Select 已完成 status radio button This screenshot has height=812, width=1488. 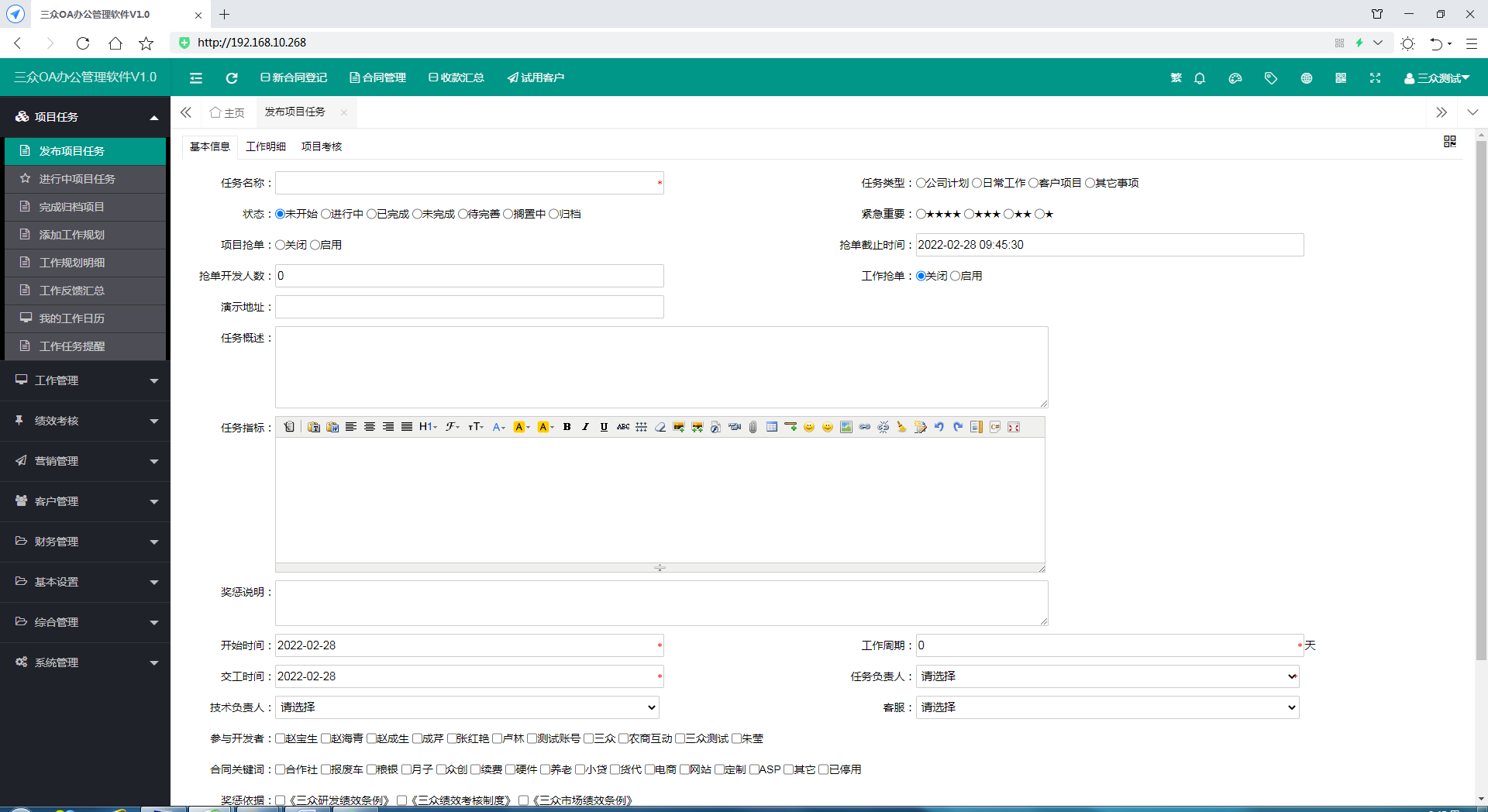[372, 214]
